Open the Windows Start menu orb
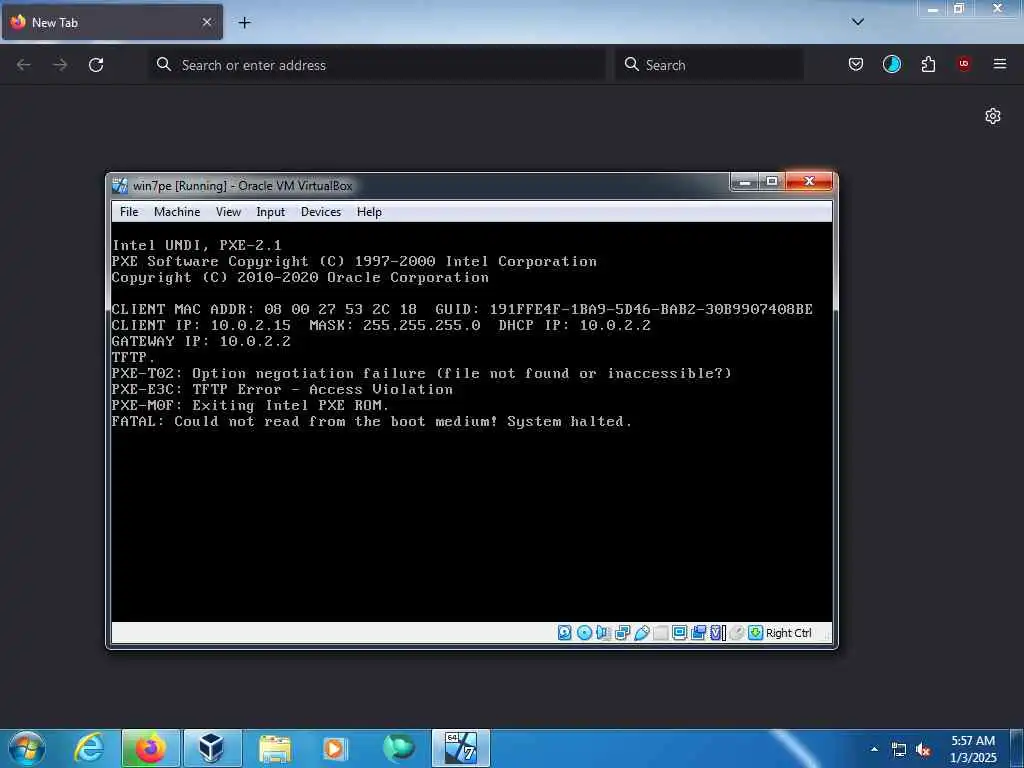Image resolution: width=1024 pixels, height=768 pixels. click(x=27, y=748)
